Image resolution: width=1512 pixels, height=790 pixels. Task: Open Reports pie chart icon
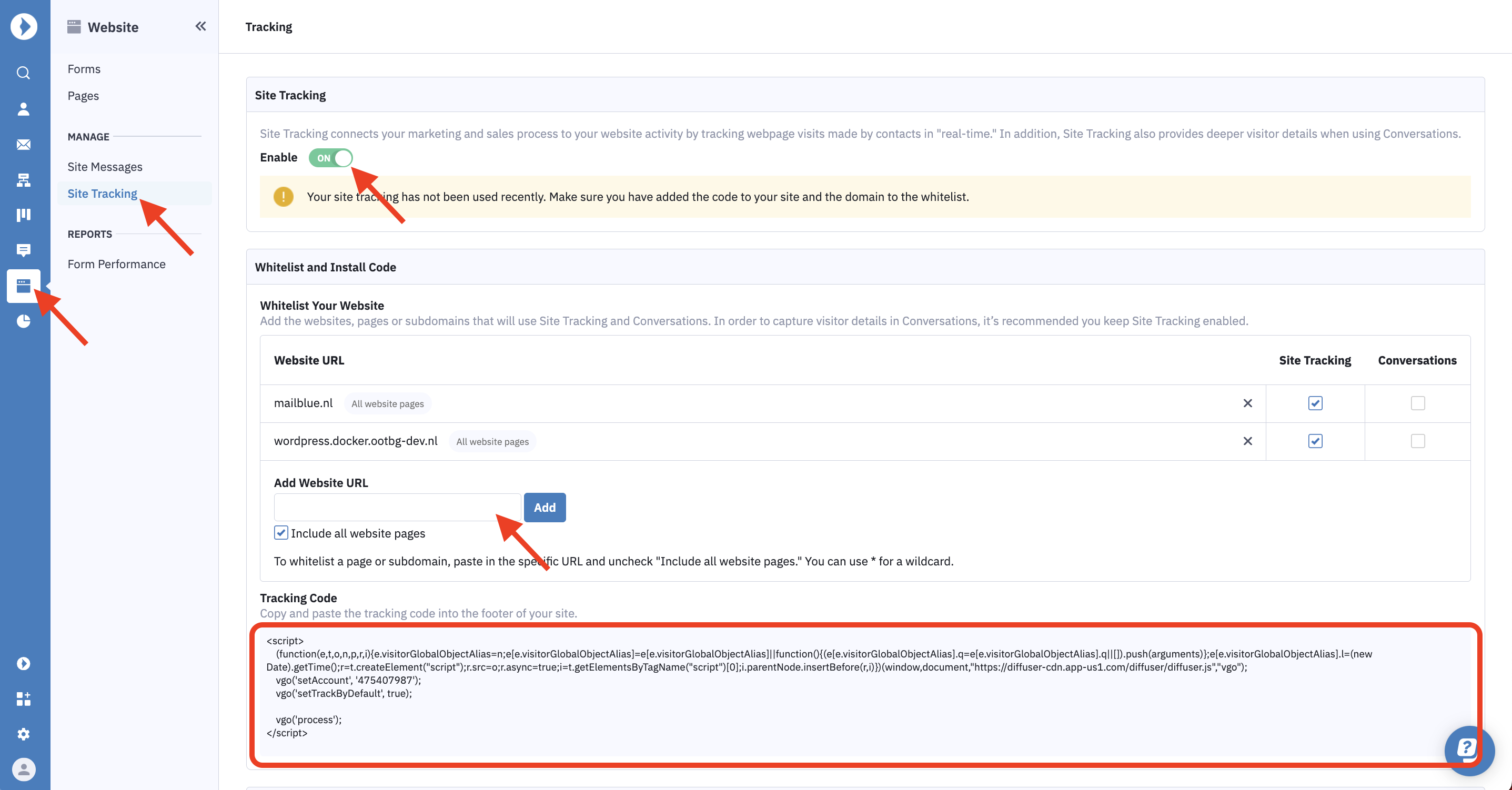tap(24, 321)
